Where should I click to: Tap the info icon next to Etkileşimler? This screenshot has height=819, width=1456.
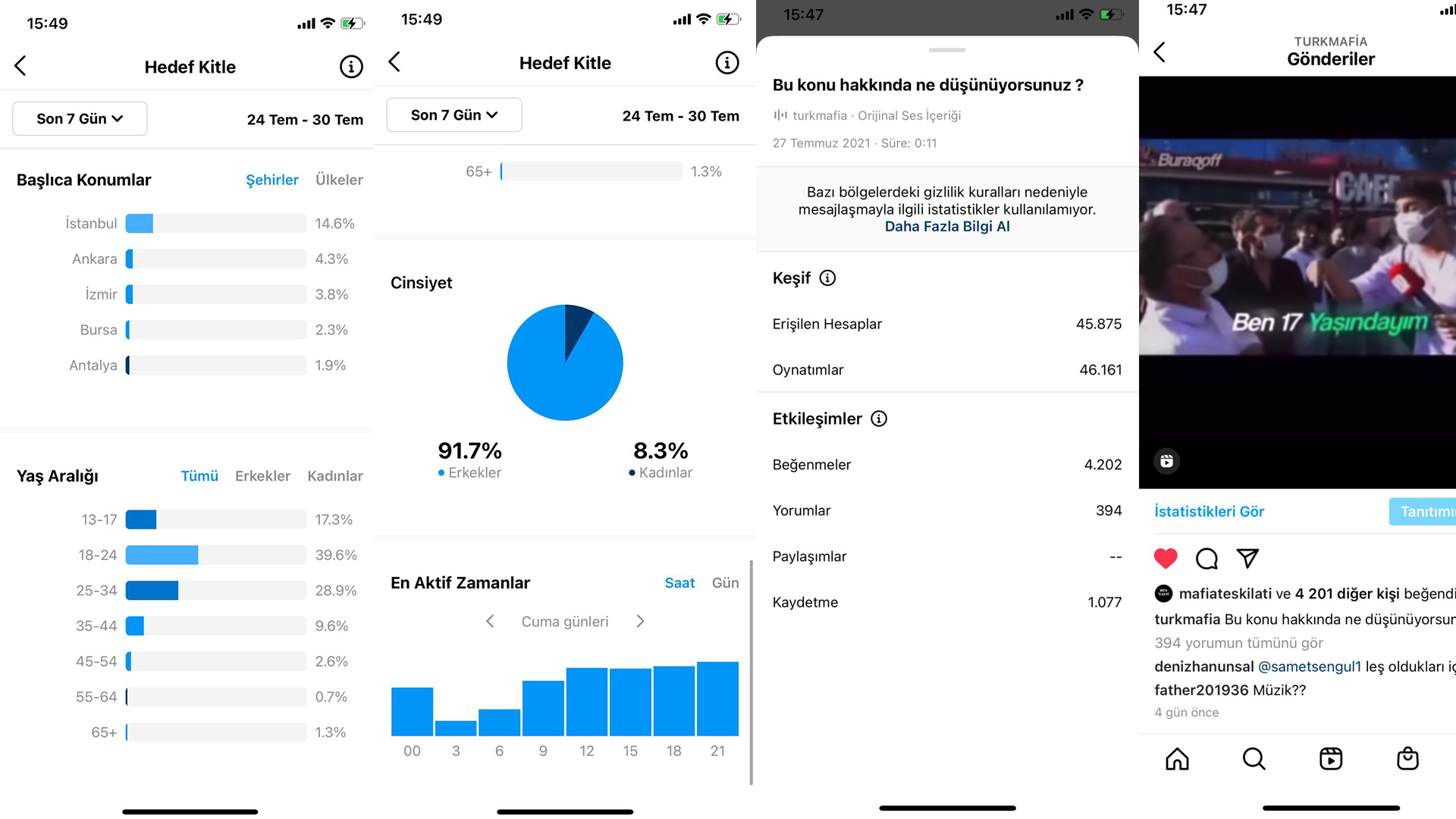[x=879, y=419]
